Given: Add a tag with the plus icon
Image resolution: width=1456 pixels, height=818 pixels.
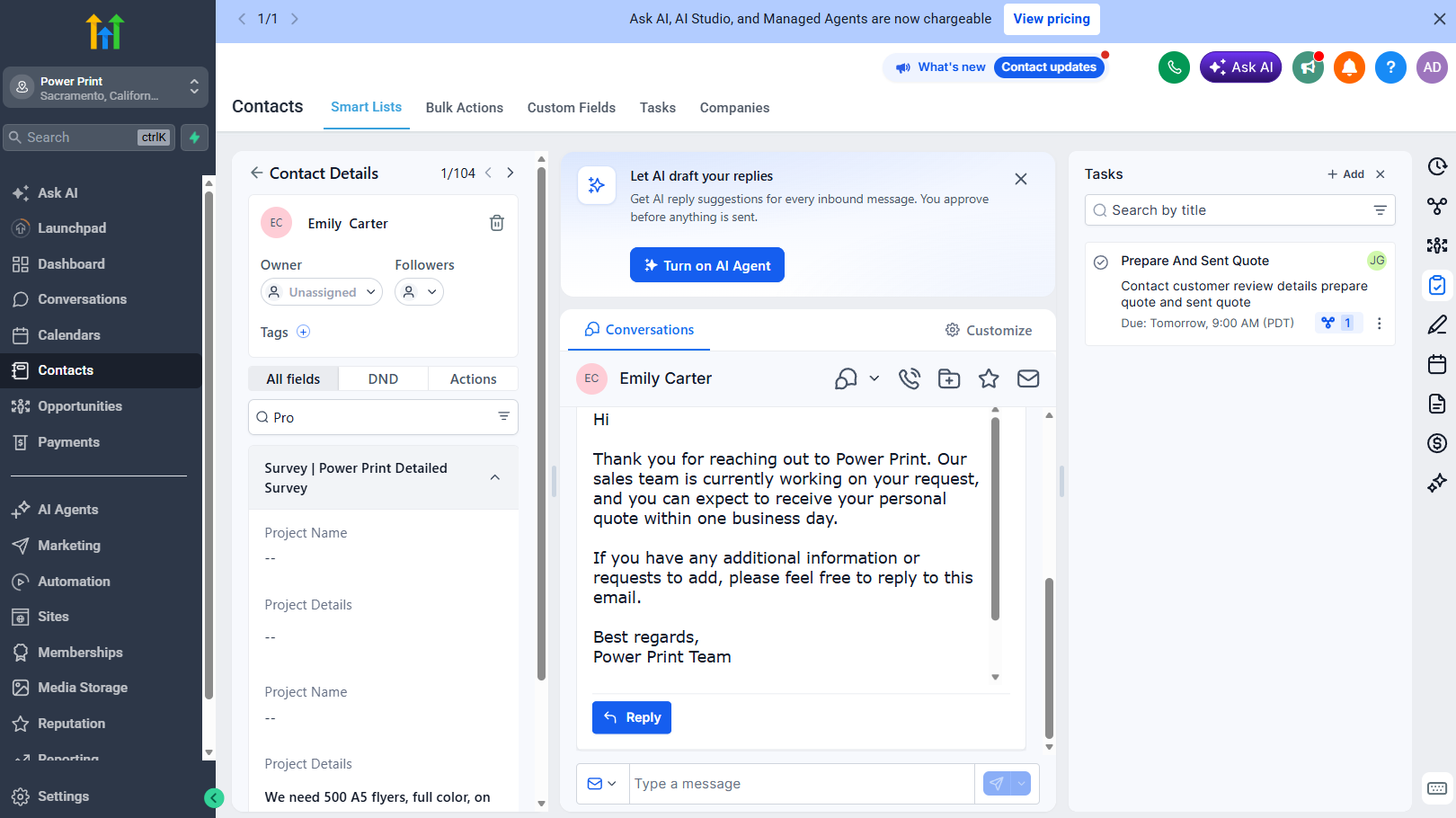Looking at the screenshot, I should click(304, 332).
